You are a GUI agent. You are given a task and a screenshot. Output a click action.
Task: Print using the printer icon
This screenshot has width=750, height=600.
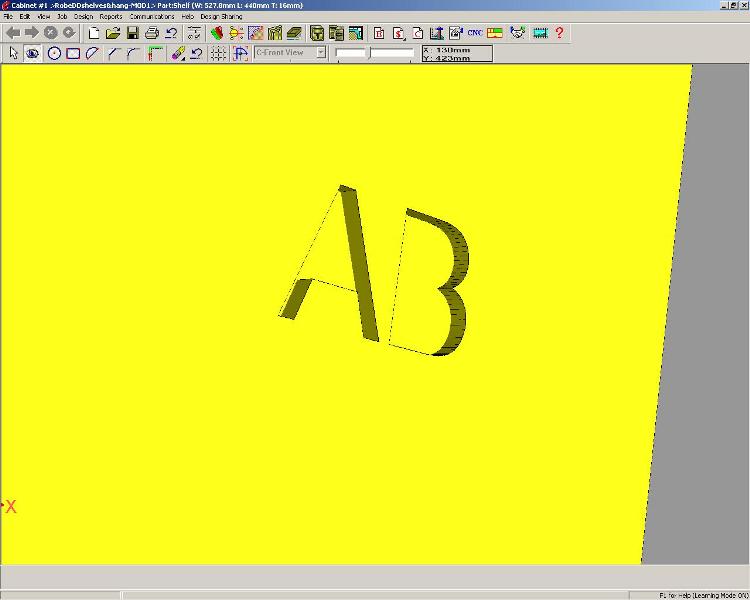coord(152,33)
